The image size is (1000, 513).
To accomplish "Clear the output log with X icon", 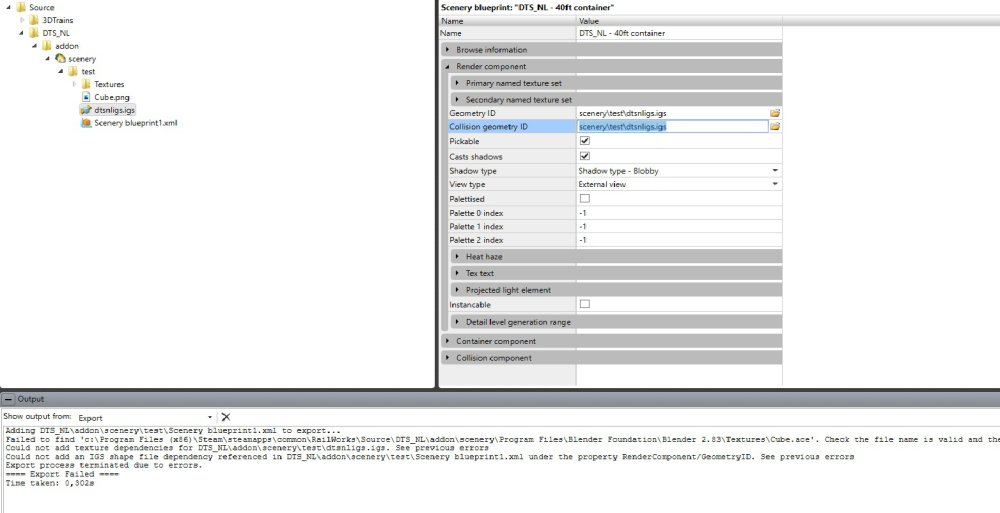I will [226, 417].
